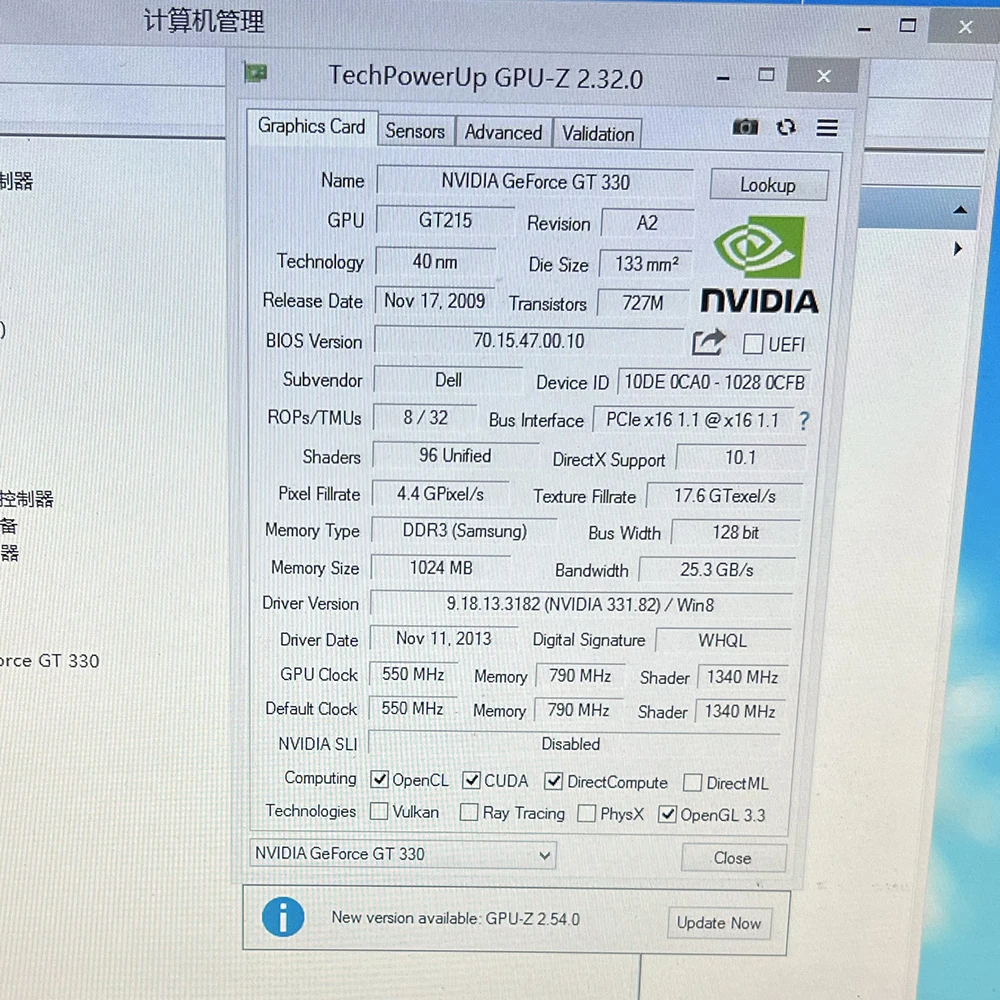Viewport: 1000px width, 1000px height.
Task: Open the GPU-Z hamburger menu
Action: [x=827, y=127]
